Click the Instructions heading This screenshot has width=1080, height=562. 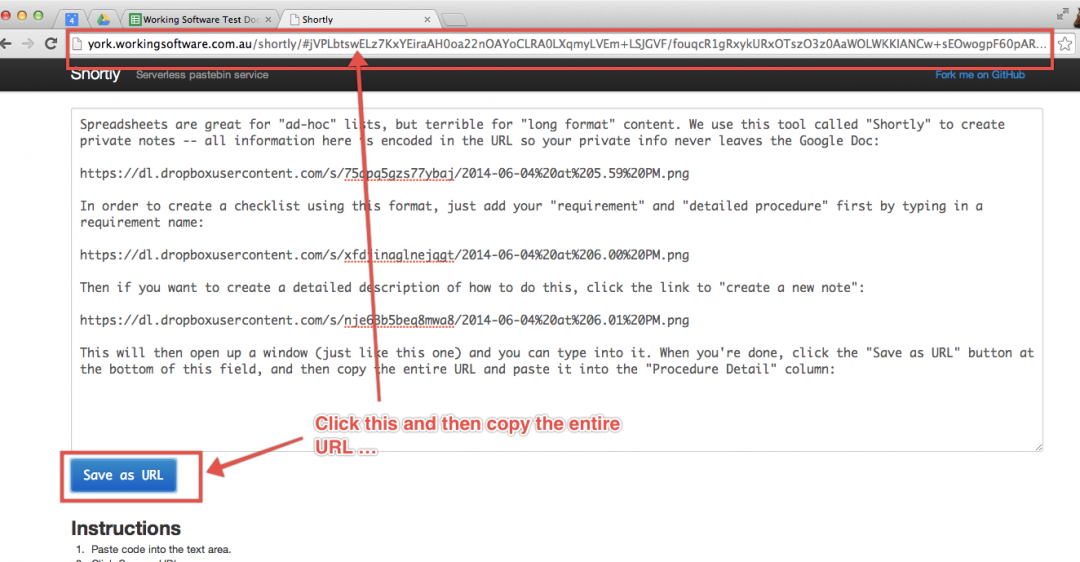[x=125, y=528]
